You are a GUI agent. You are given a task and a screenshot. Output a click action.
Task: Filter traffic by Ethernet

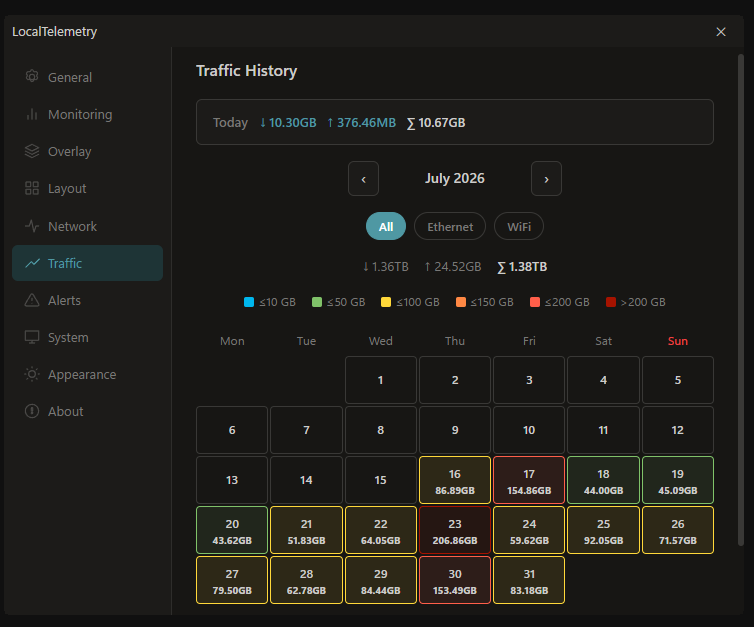point(450,226)
